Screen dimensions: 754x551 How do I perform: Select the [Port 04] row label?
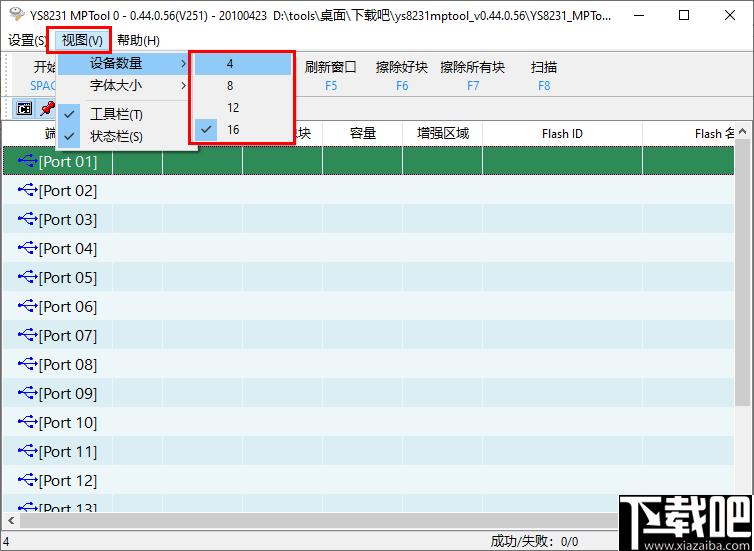[x=68, y=249]
